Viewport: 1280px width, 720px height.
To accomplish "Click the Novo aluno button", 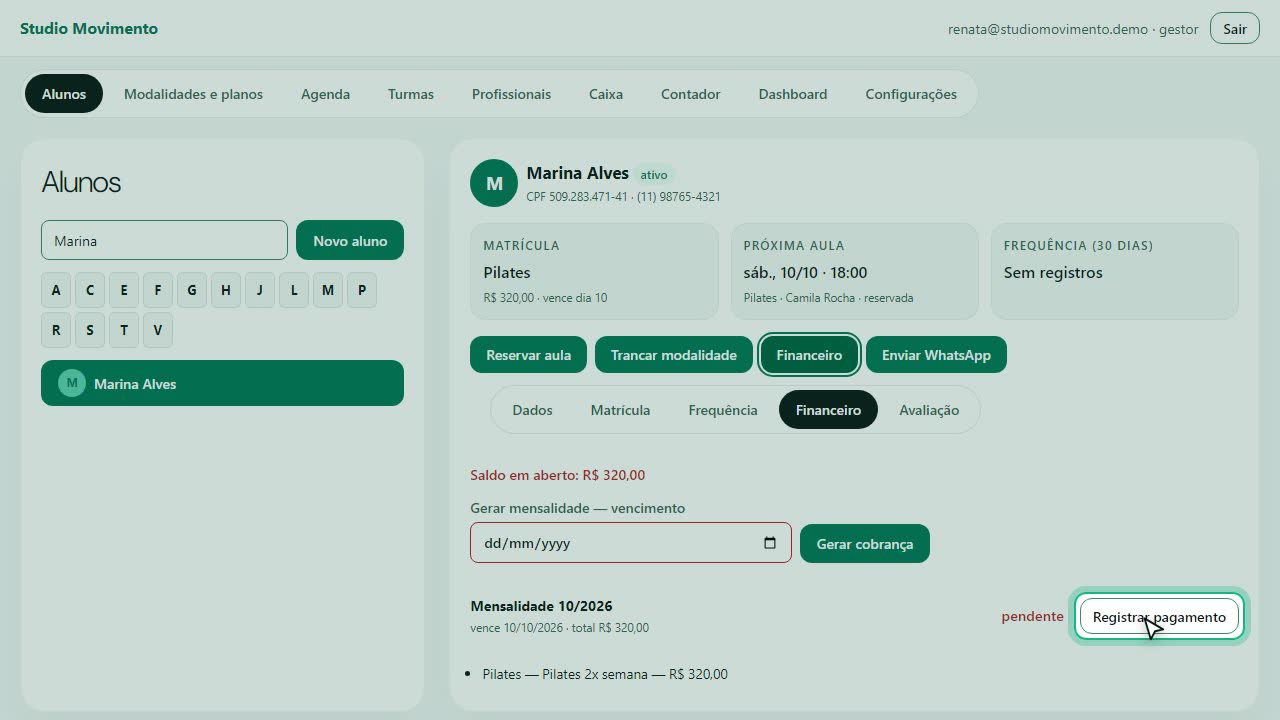I will pyautogui.click(x=350, y=240).
